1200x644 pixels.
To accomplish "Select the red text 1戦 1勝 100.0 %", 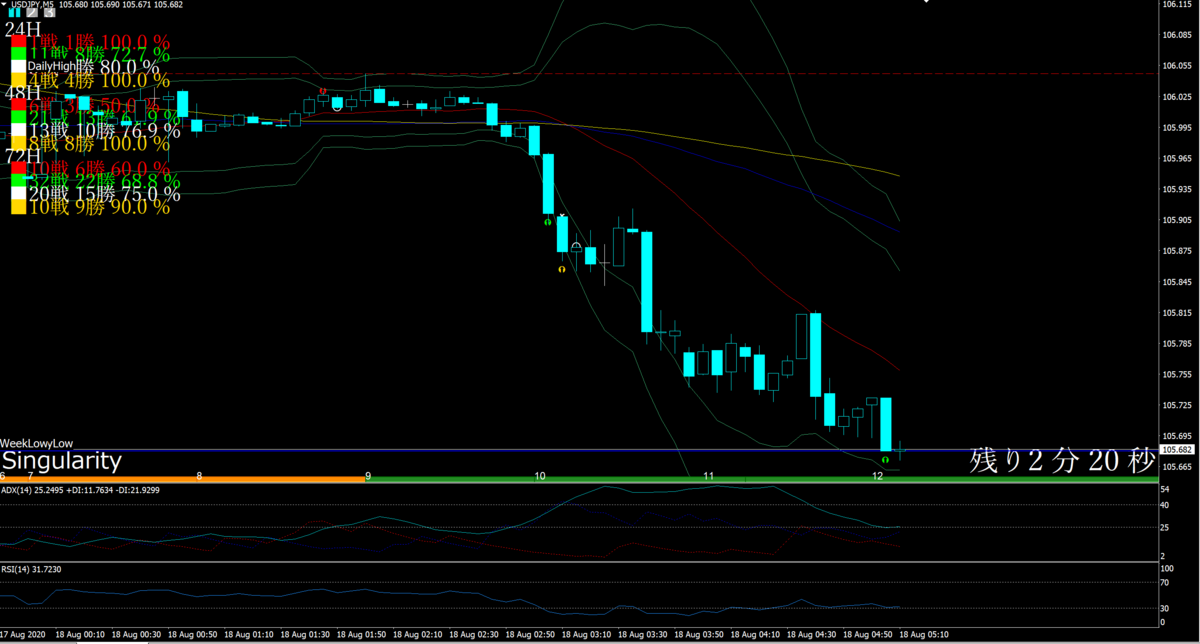I will [x=100, y=43].
